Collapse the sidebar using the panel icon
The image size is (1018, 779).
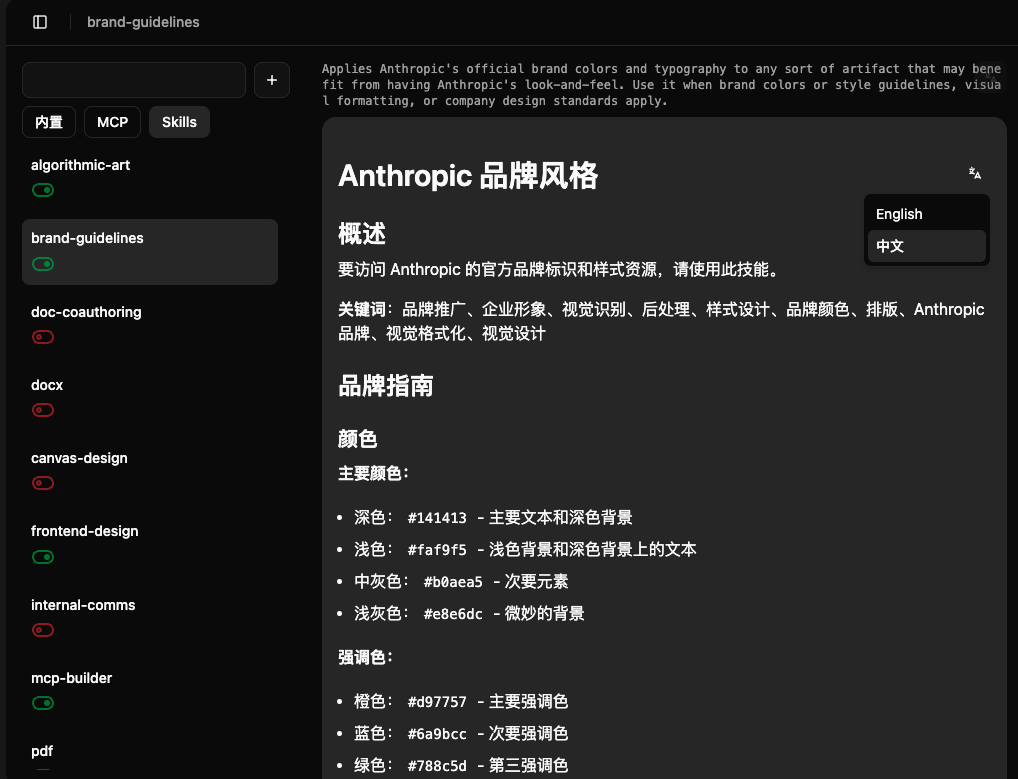click(39, 21)
